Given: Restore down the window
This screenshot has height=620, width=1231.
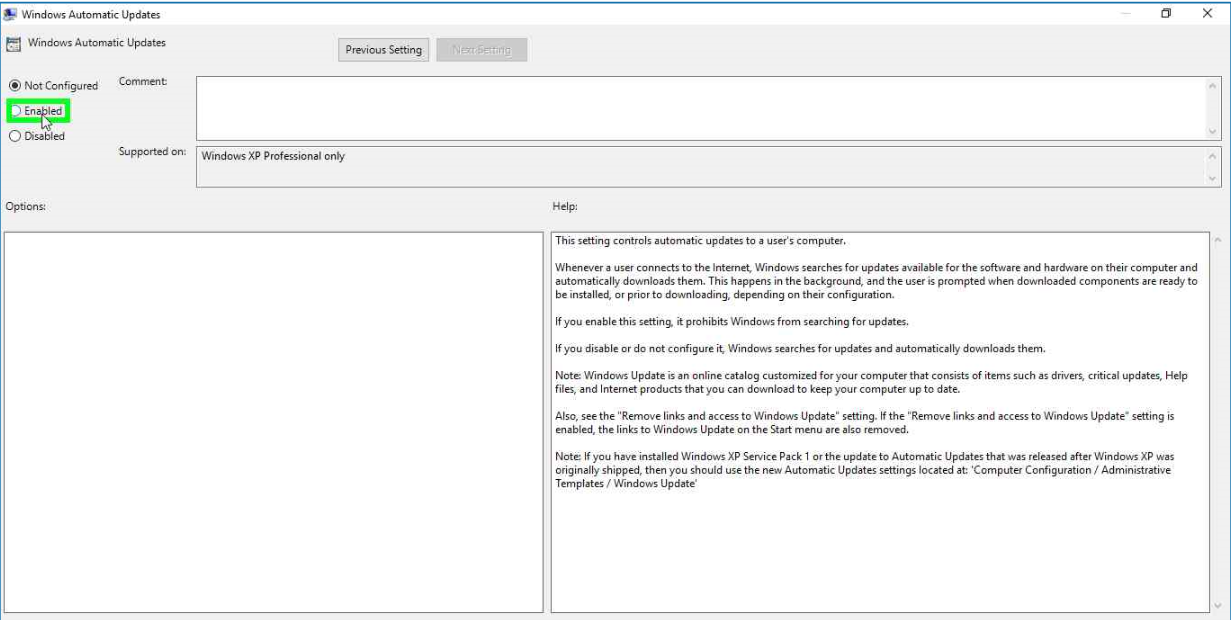Looking at the screenshot, I should [x=1166, y=14].
